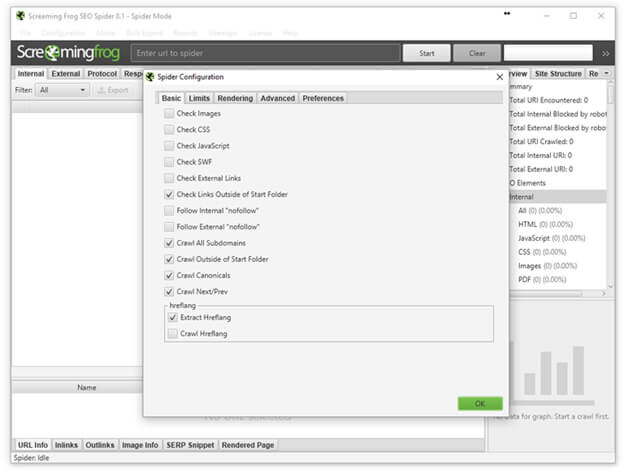This screenshot has height=470, width=624.
Task: Select the Internal tab in main window
Action: [x=31, y=74]
